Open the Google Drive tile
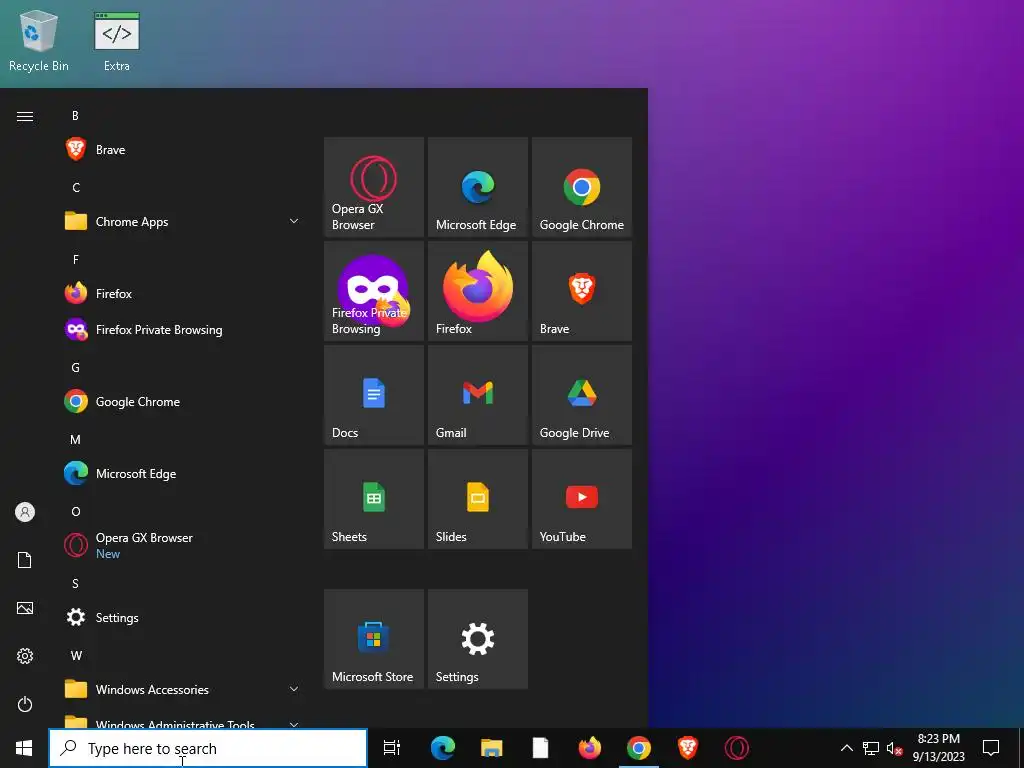This screenshot has width=1024, height=768. [582, 395]
